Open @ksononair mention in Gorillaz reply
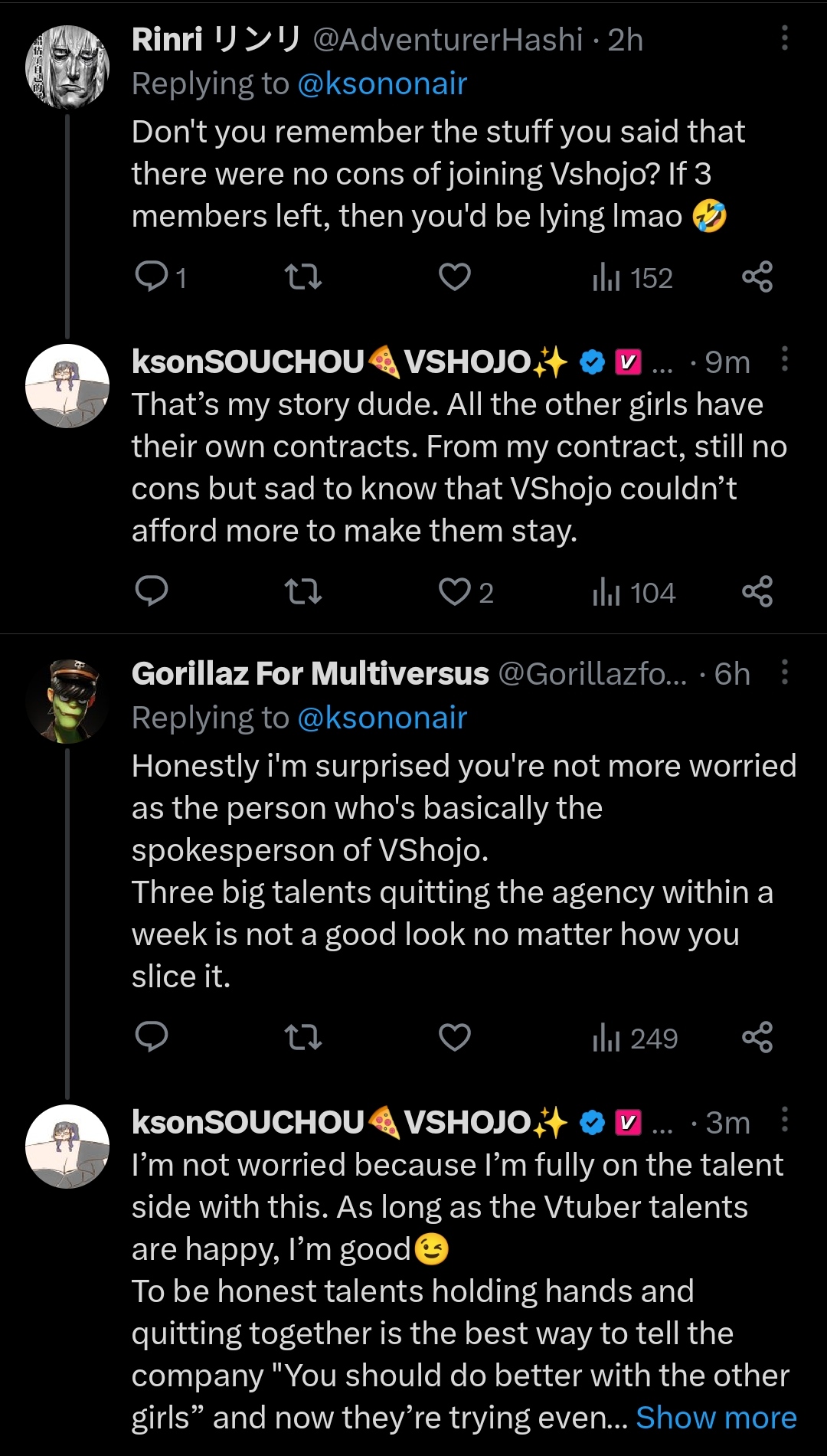This screenshot has height=1456, width=827. coord(382,718)
